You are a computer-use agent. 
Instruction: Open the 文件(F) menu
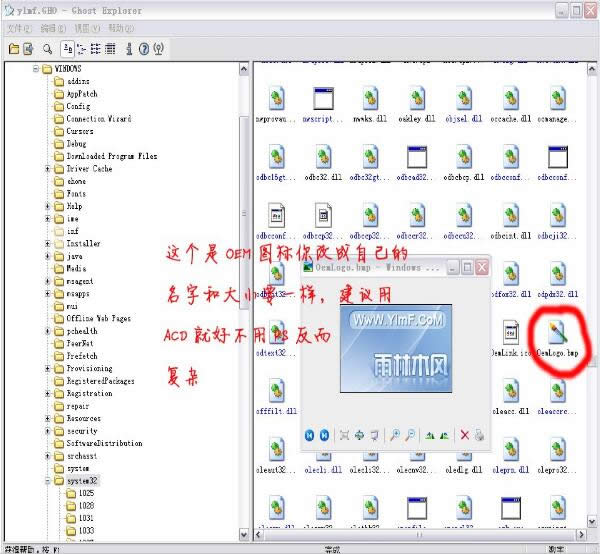(20, 28)
